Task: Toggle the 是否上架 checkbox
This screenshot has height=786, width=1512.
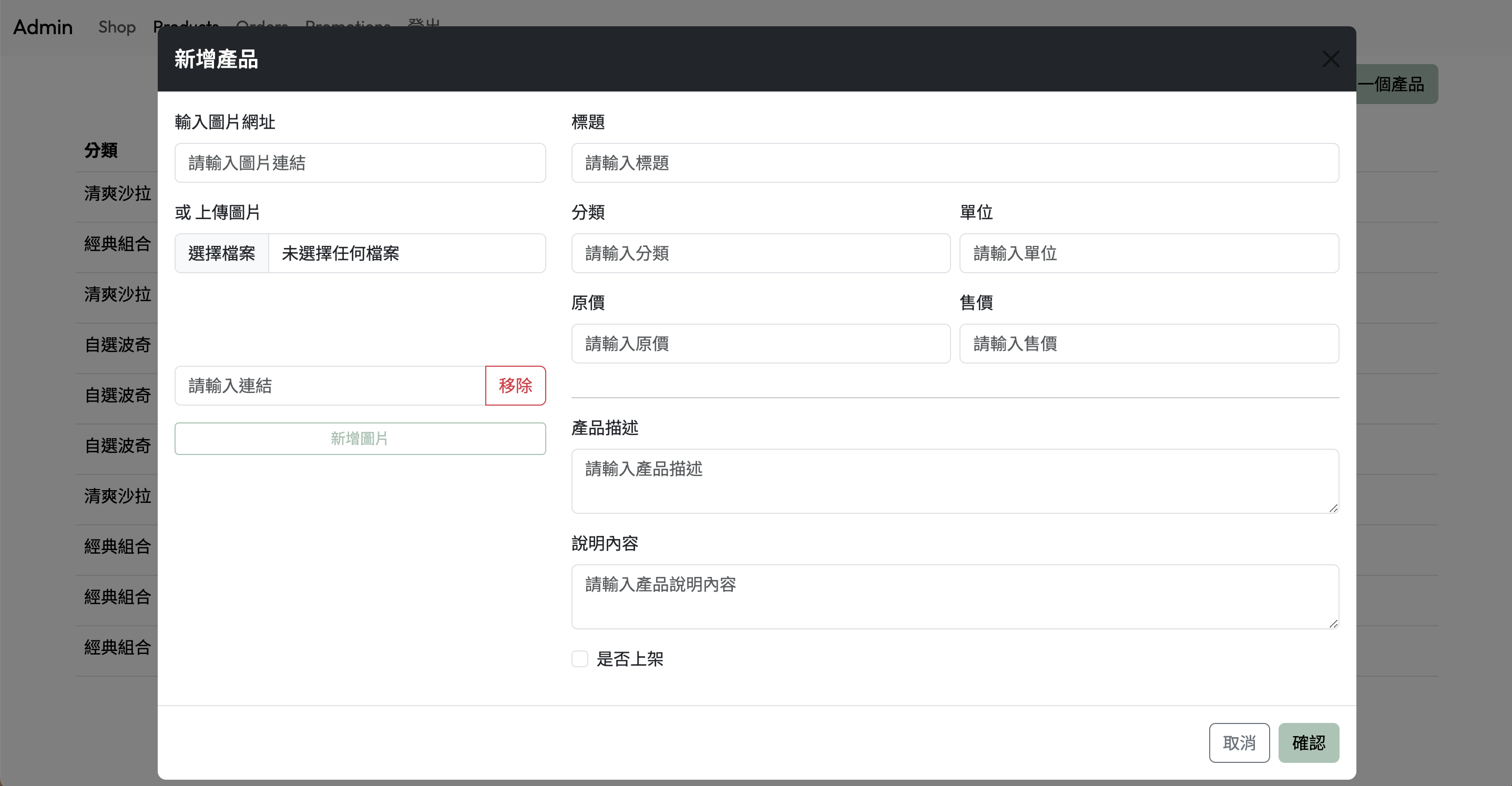Action: pos(580,659)
